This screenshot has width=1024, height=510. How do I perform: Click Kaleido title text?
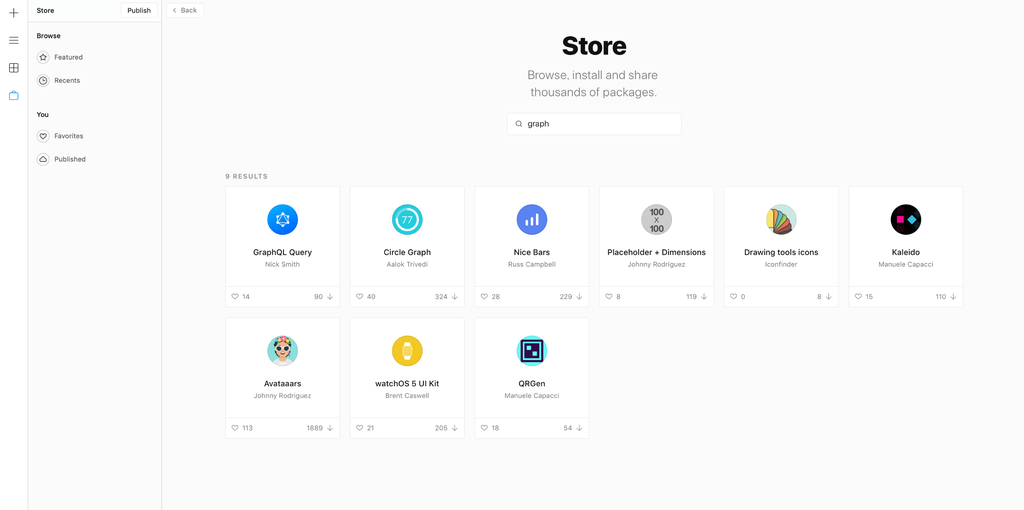[906, 252]
